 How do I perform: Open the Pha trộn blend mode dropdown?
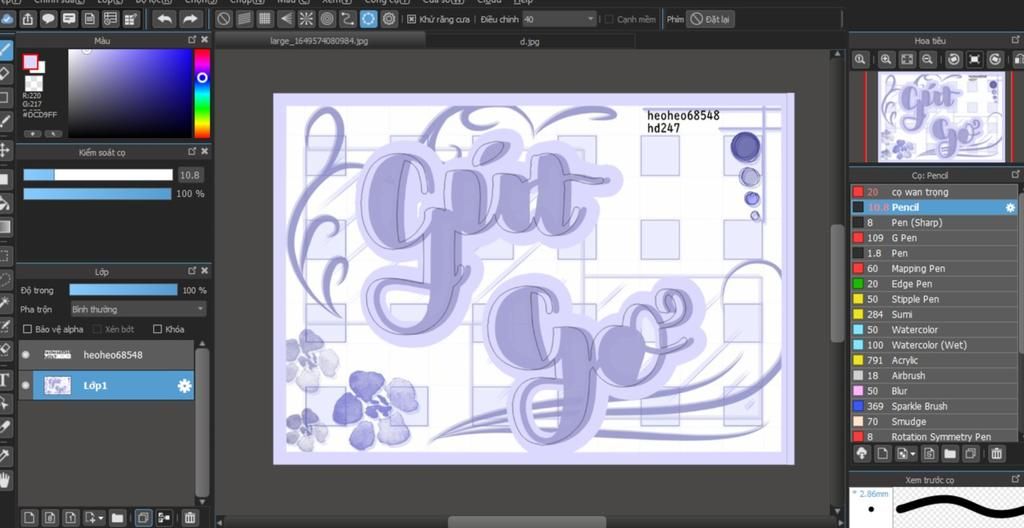[x=138, y=309]
